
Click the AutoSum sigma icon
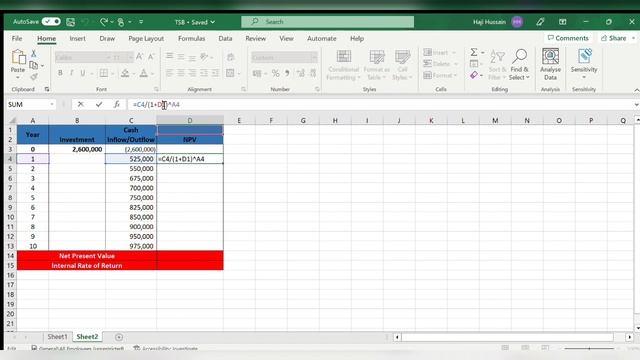[x=474, y=52]
